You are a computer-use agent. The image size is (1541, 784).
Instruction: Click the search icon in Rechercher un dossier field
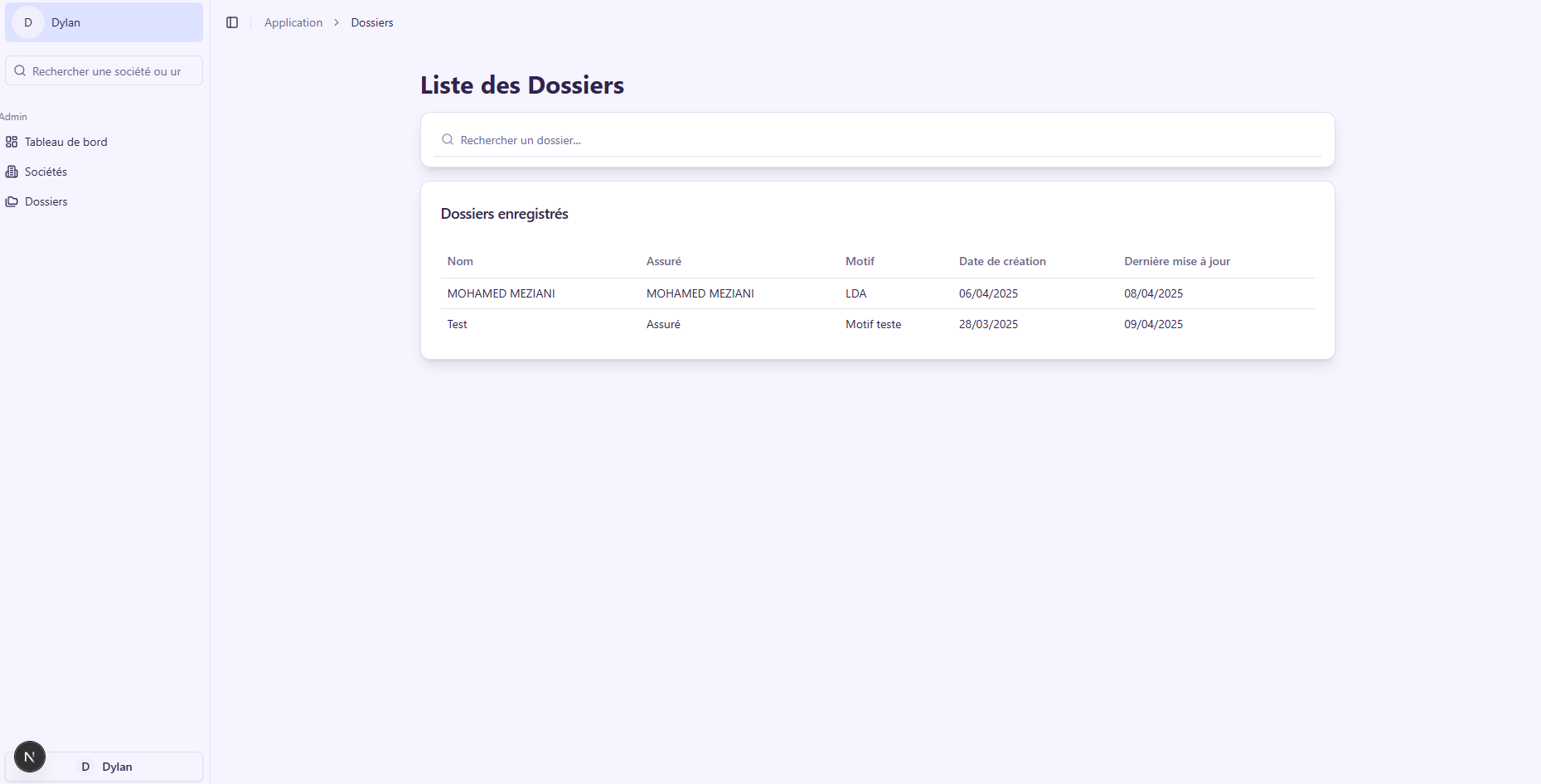click(x=447, y=139)
